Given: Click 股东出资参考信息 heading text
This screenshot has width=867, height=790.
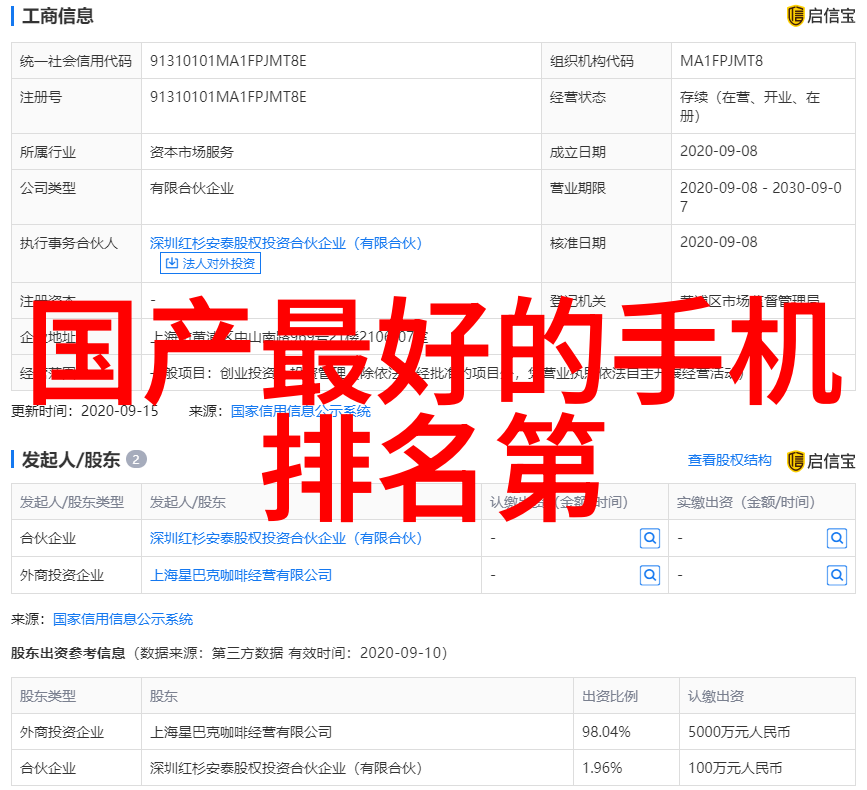Looking at the screenshot, I should [68, 653].
